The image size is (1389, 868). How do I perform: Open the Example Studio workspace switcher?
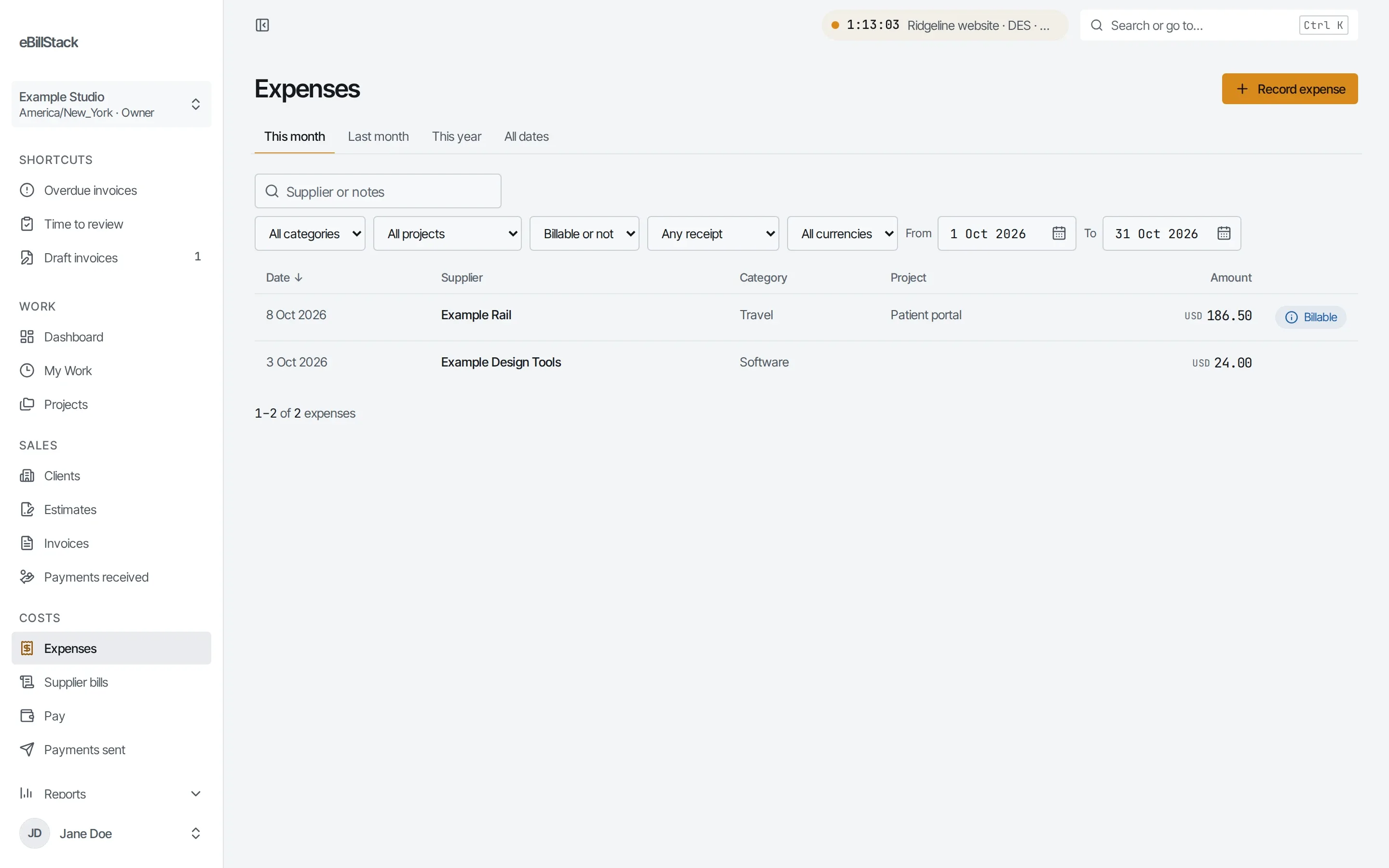[x=111, y=105]
